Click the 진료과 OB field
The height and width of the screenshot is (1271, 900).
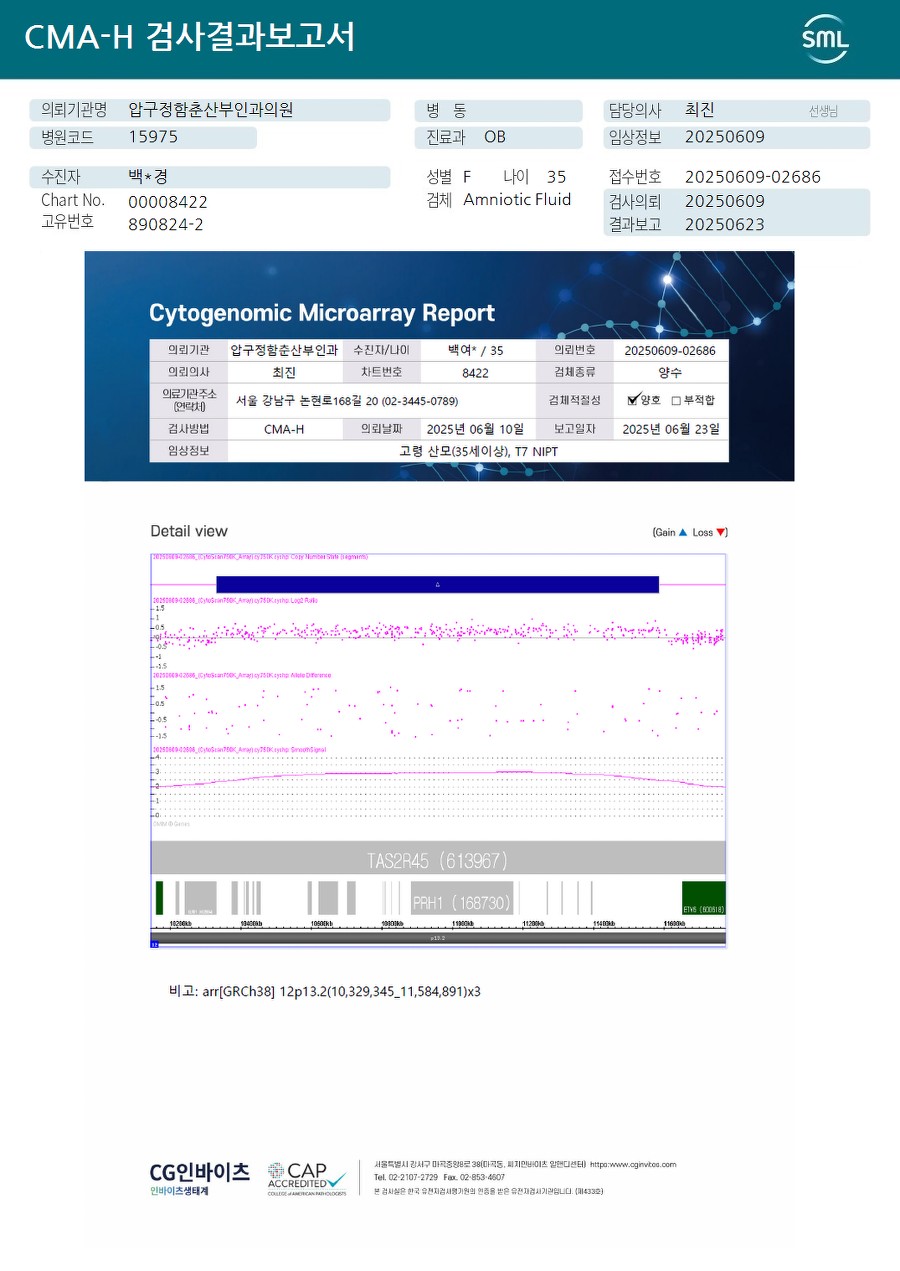(x=498, y=138)
